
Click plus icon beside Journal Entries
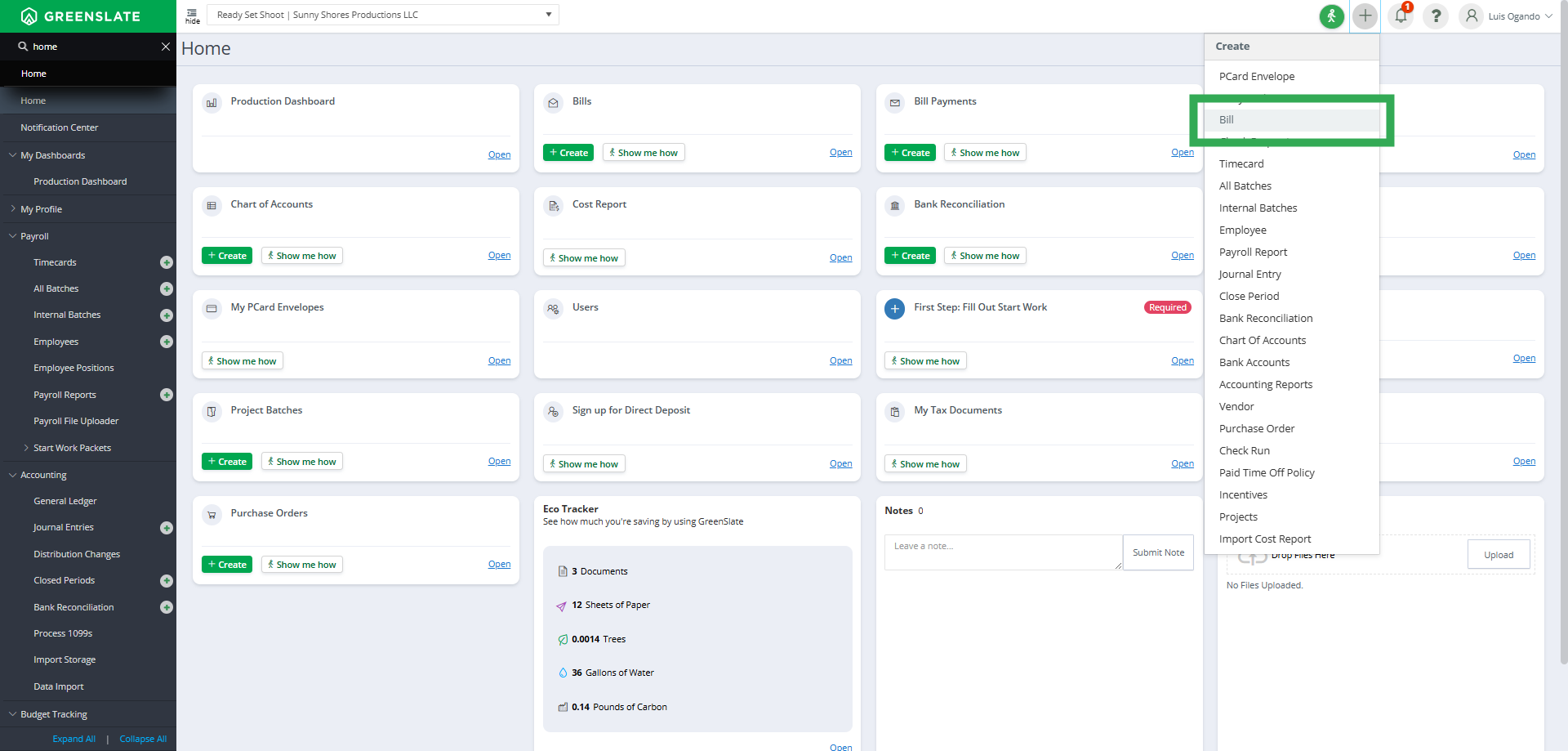(167, 528)
